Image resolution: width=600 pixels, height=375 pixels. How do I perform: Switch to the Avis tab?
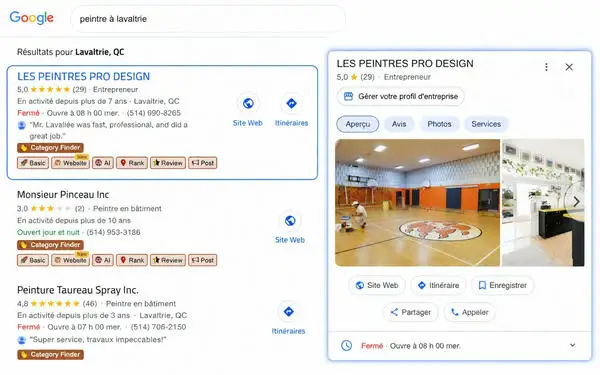point(399,124)
